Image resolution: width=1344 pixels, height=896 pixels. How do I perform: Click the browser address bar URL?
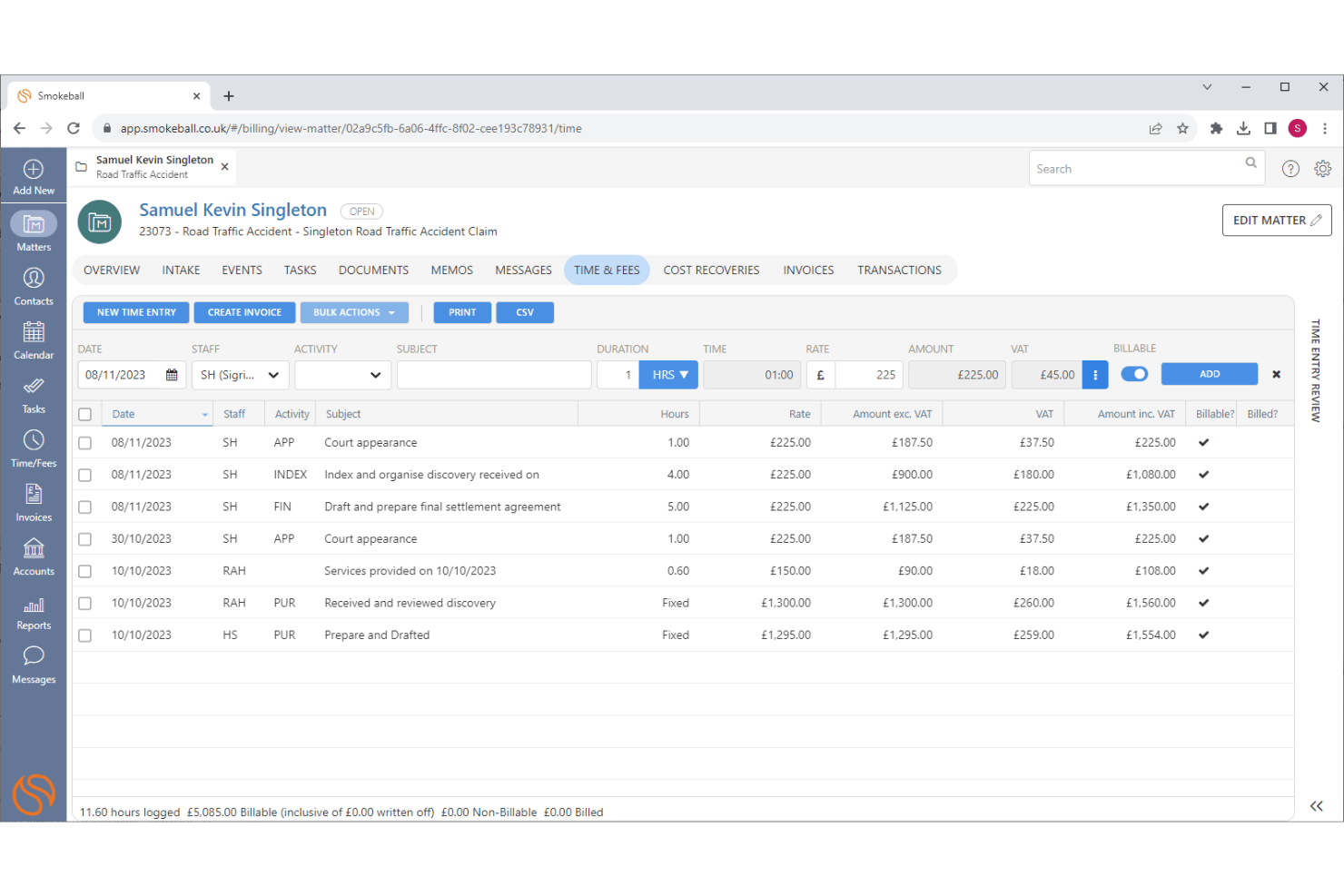(x=351, y=128)
